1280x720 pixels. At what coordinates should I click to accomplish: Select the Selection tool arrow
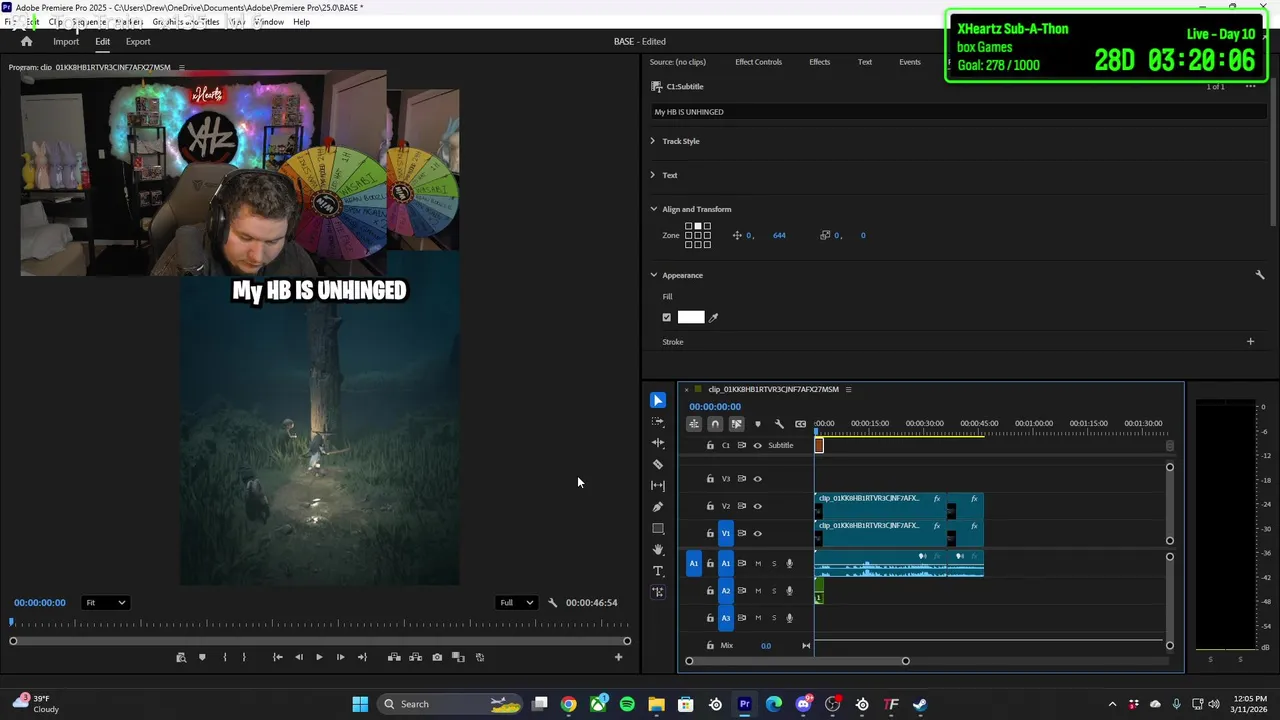pos(658,400)
